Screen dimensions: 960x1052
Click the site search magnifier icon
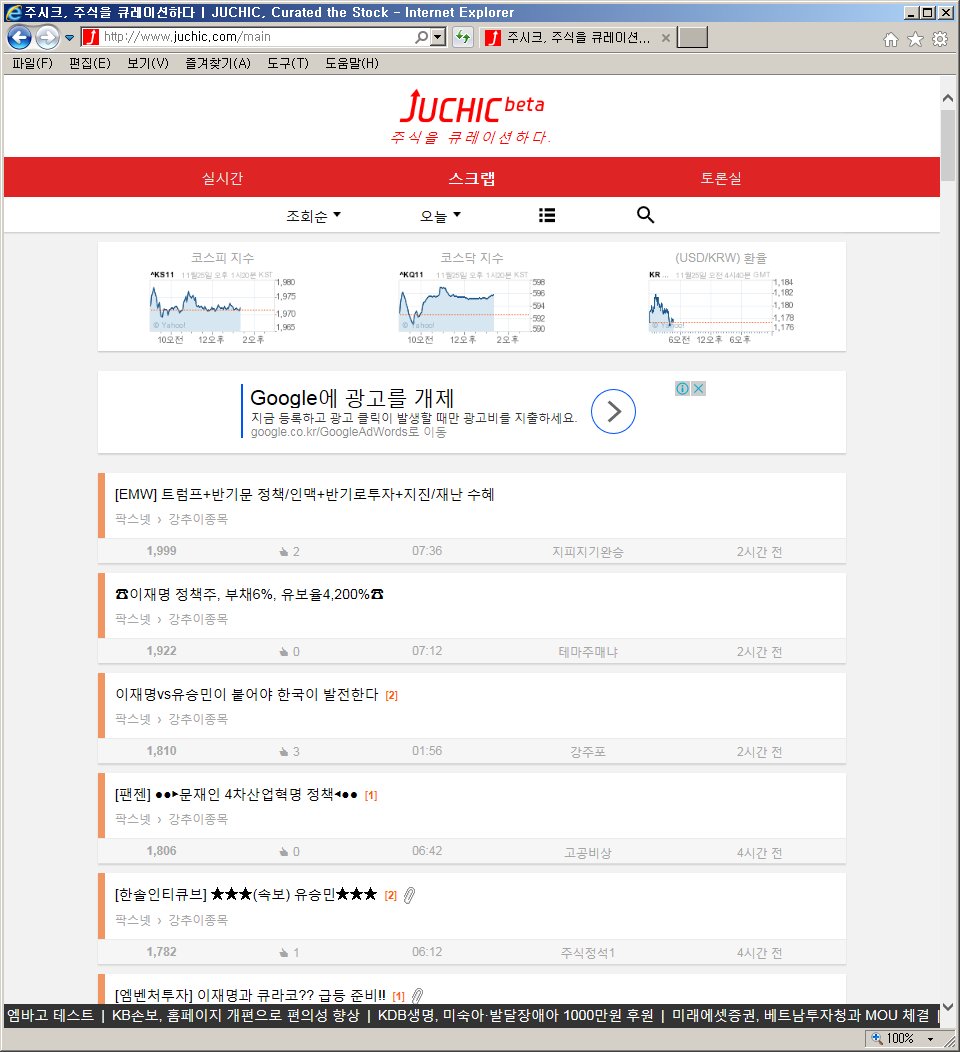[645, 215]
